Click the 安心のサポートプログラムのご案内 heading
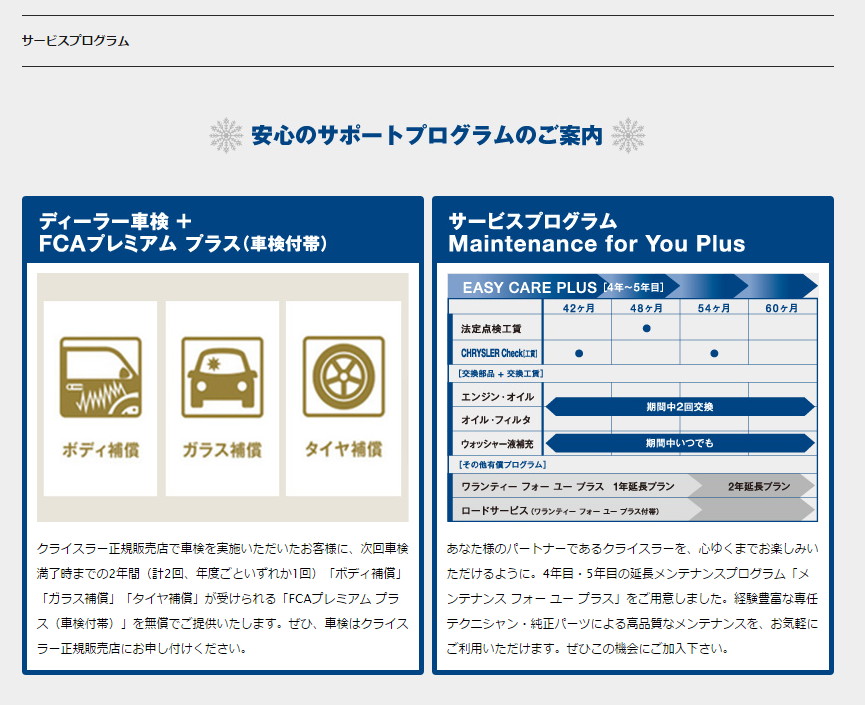 pos(427,135)
